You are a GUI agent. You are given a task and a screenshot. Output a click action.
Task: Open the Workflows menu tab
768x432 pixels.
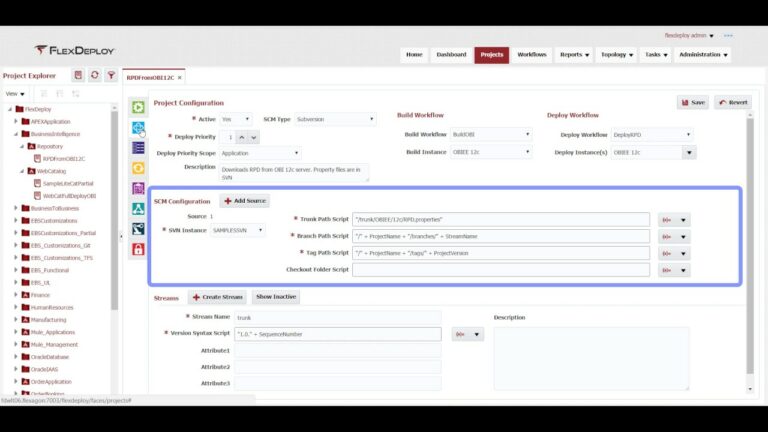click(x=531, y=55)
